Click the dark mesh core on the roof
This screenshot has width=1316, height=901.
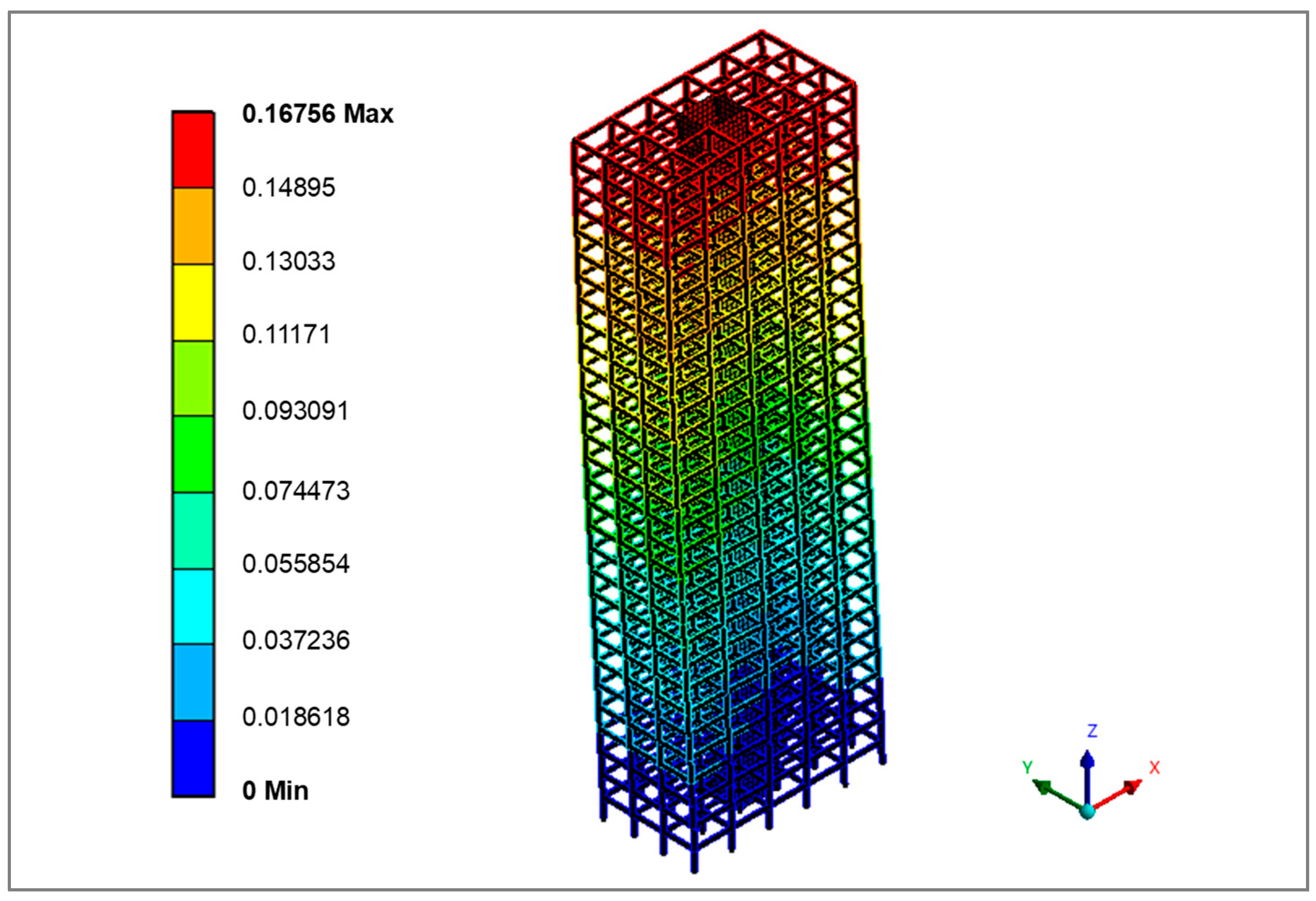(x=715, y=126)
